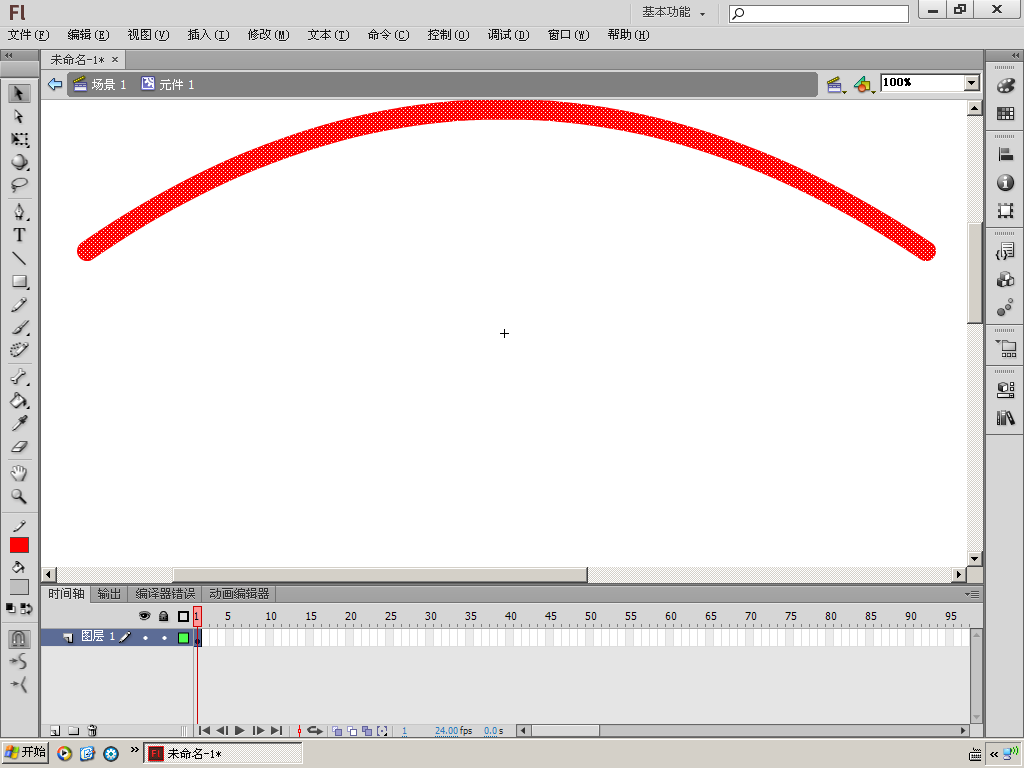The height and width of the screenshot is (768, 1024).
Task: Switch to the 动画编辑器 tab
Action: [239, 594]
